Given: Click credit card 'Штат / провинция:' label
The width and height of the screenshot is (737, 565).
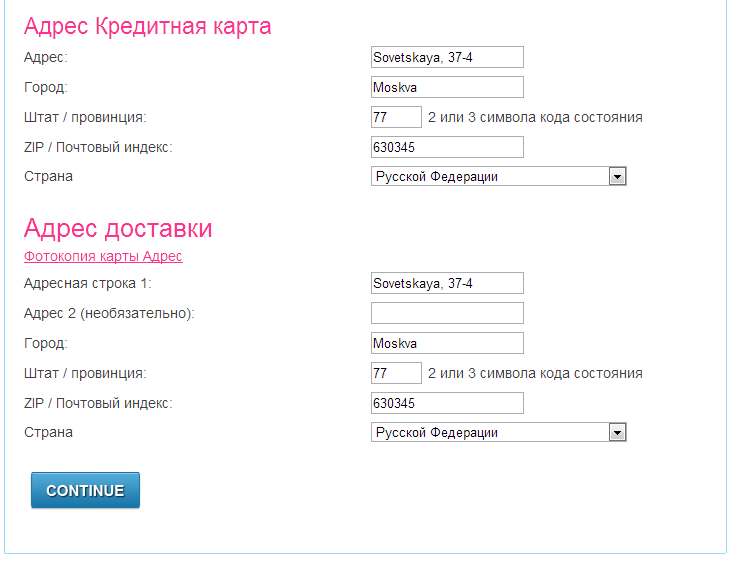Looking at the screenshot, I should [85, 118].
